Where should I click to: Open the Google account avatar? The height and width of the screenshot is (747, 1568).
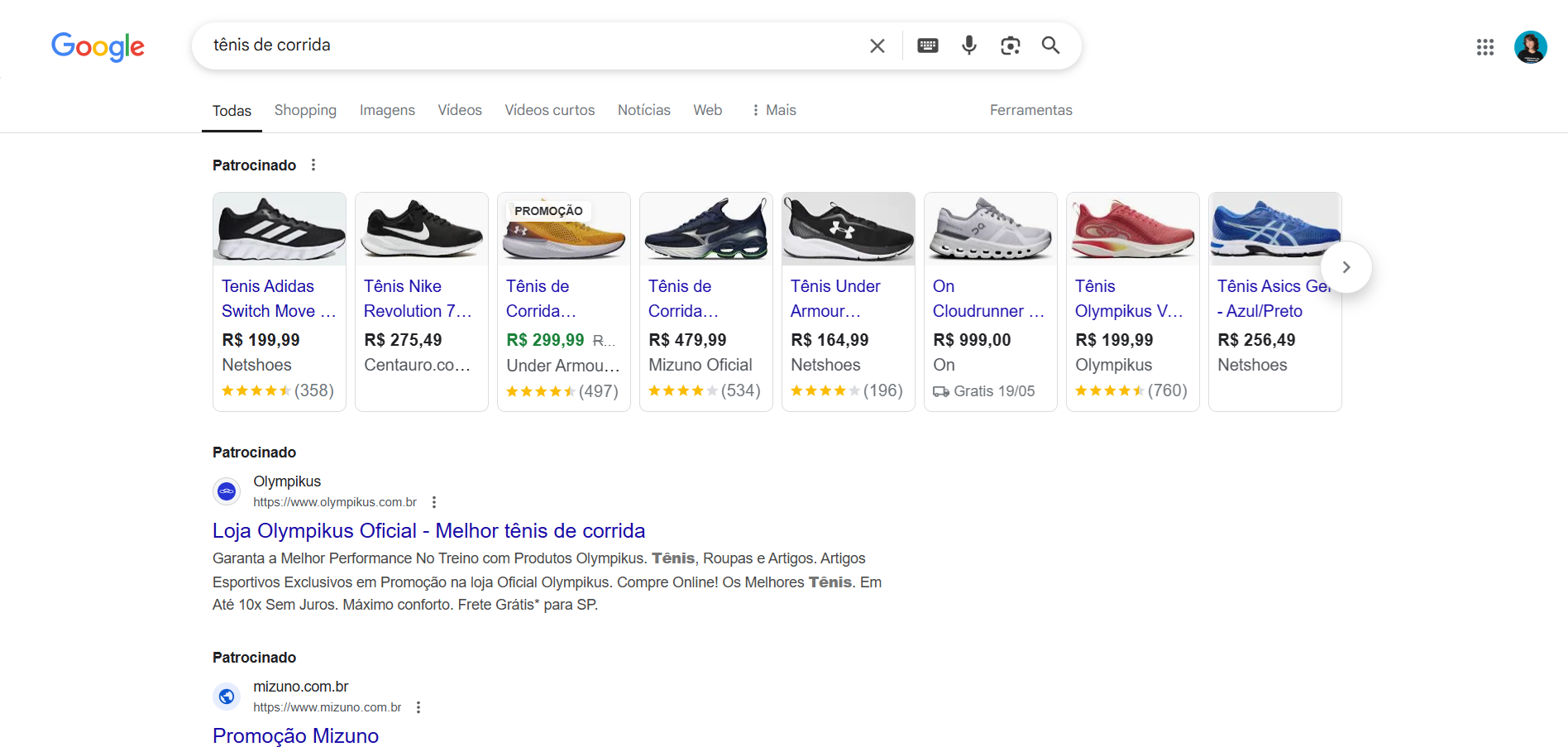1531,47
